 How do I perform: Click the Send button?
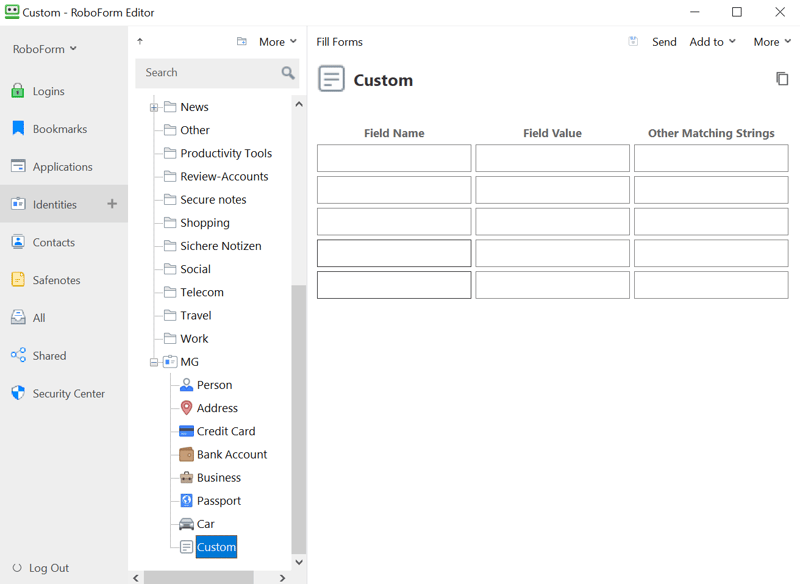664,42
